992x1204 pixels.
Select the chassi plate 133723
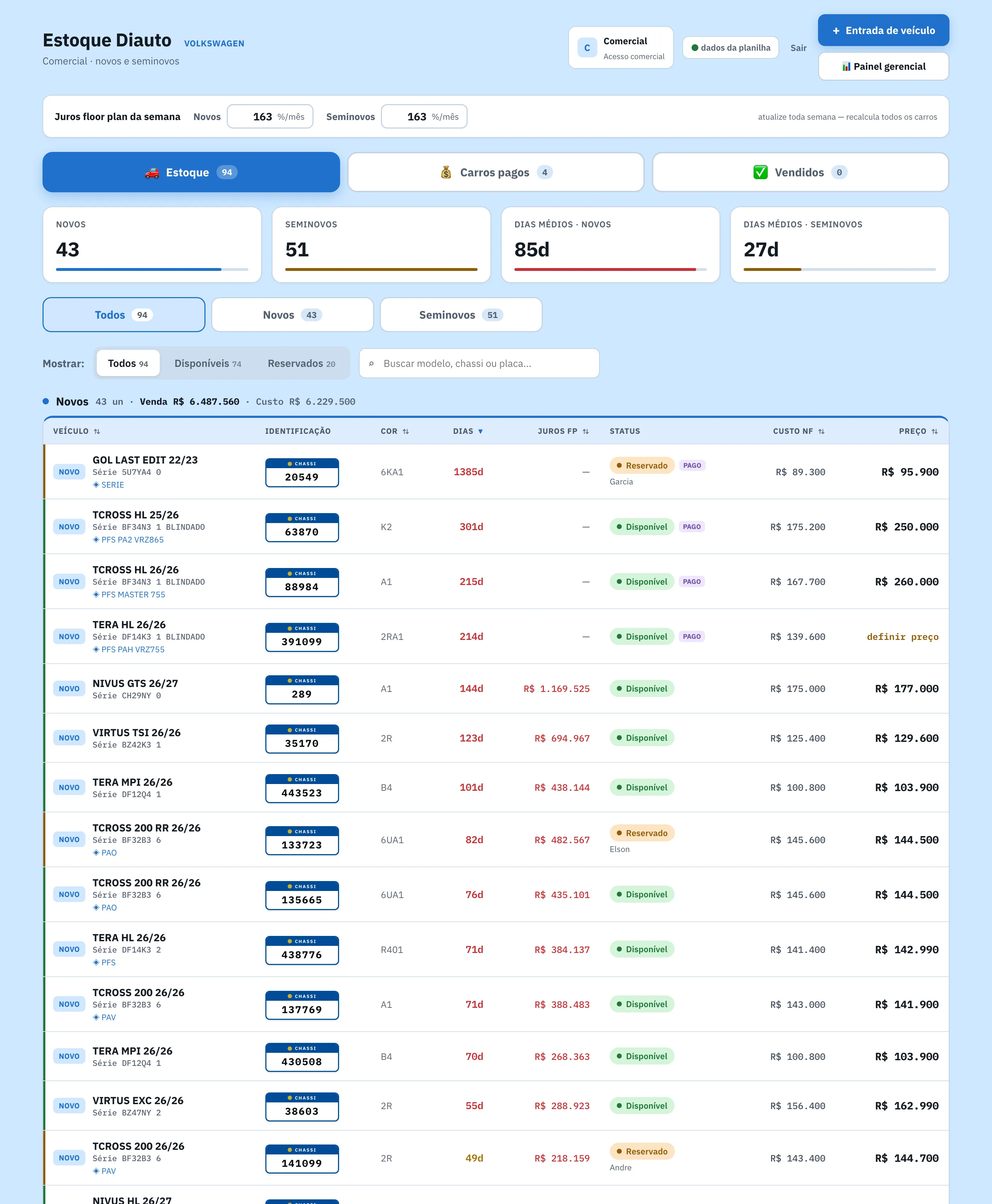point(302,840)
